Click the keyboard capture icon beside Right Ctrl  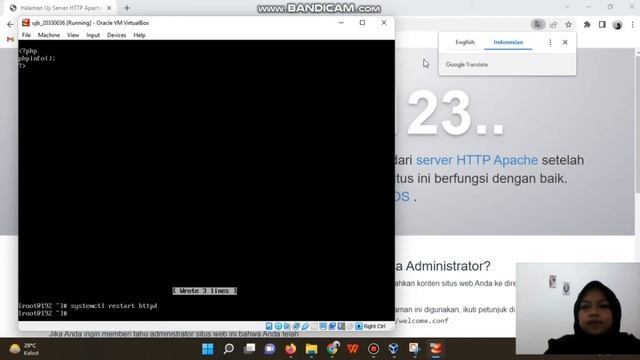coord(359,326)
